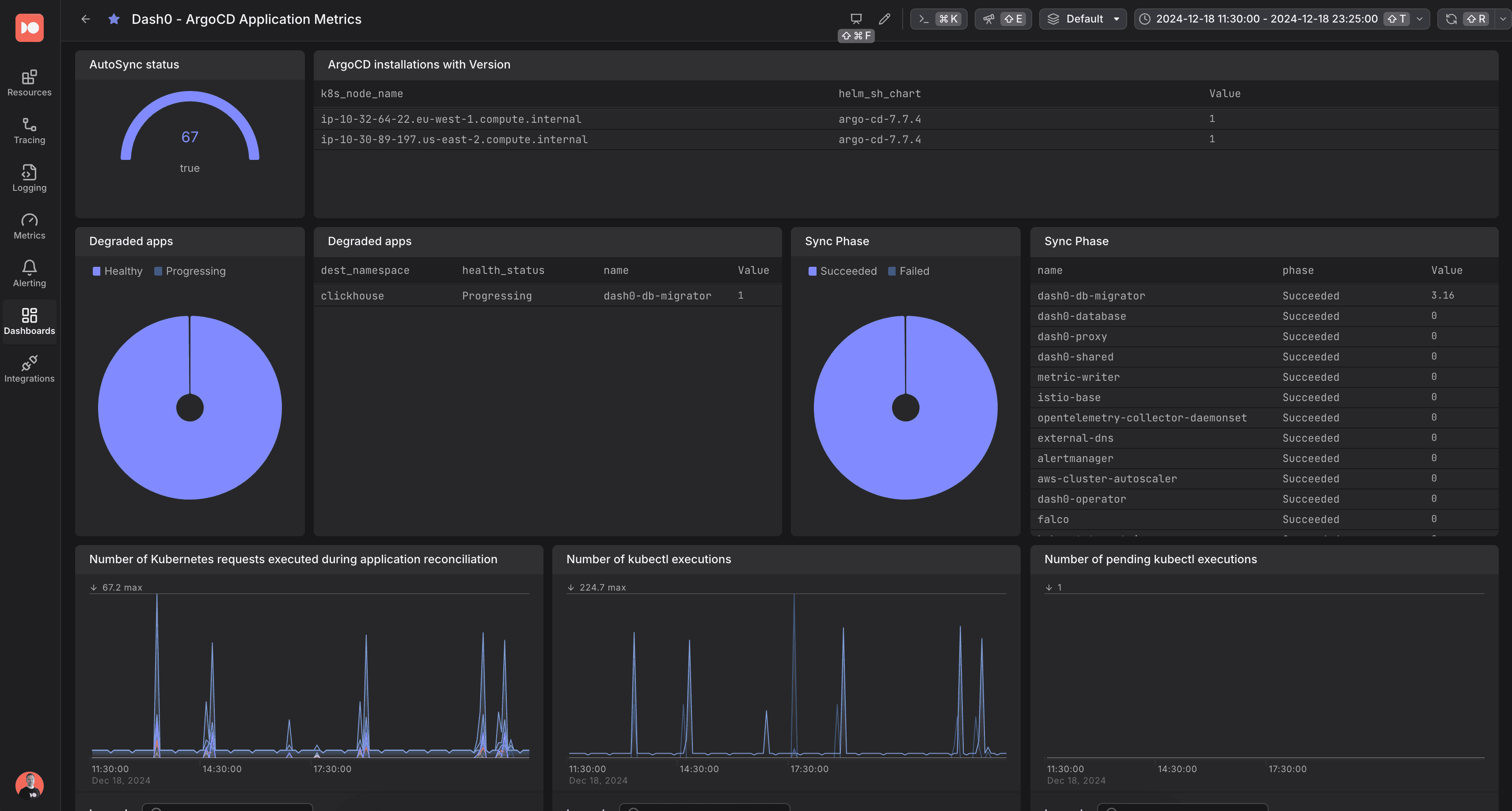
Task: Click the AutoSync gauge value 67
Action: (190, 137)
